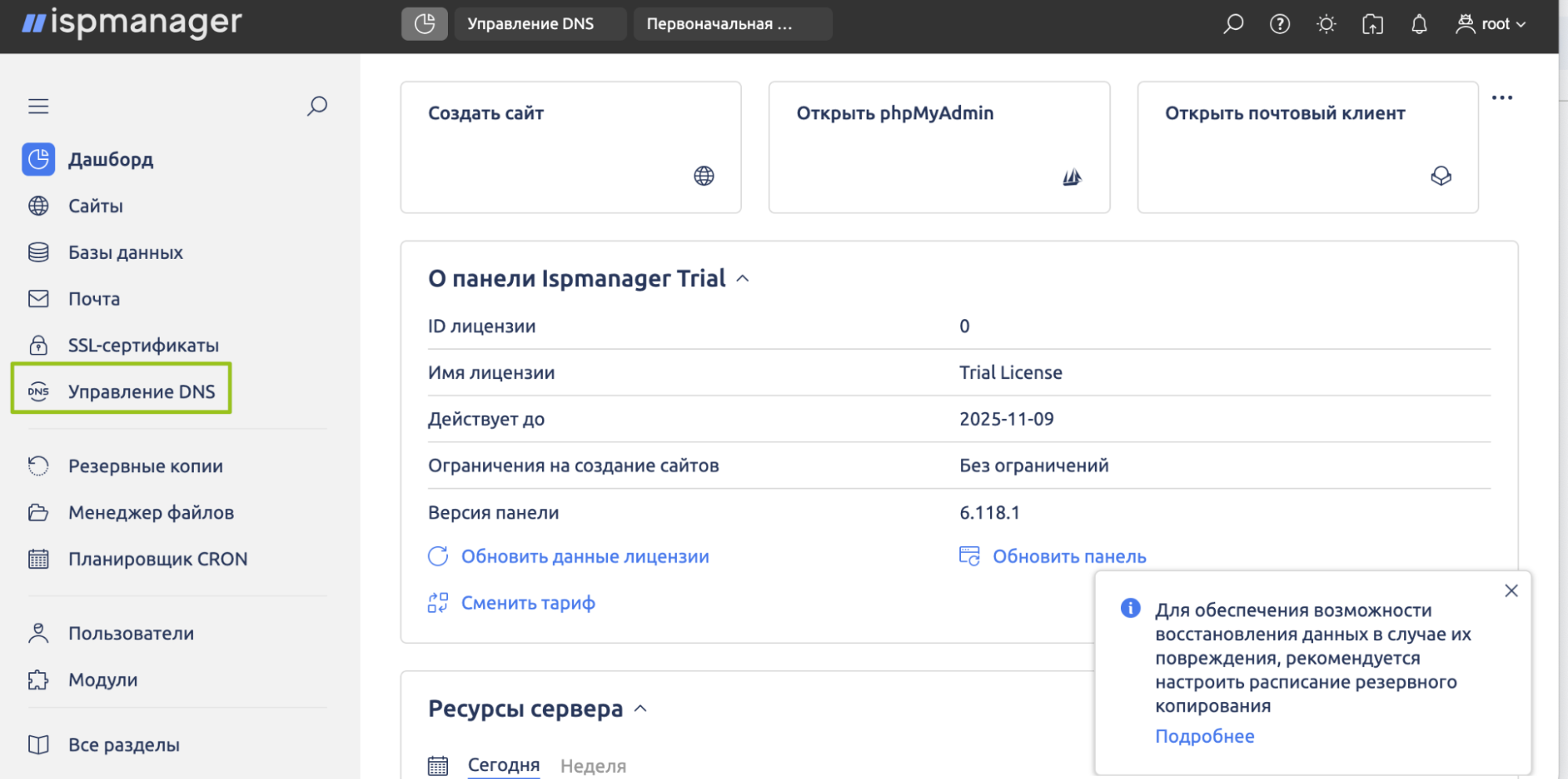Open the root user dropdown
1568x779 pixels.
click(x=1491, y=24)
